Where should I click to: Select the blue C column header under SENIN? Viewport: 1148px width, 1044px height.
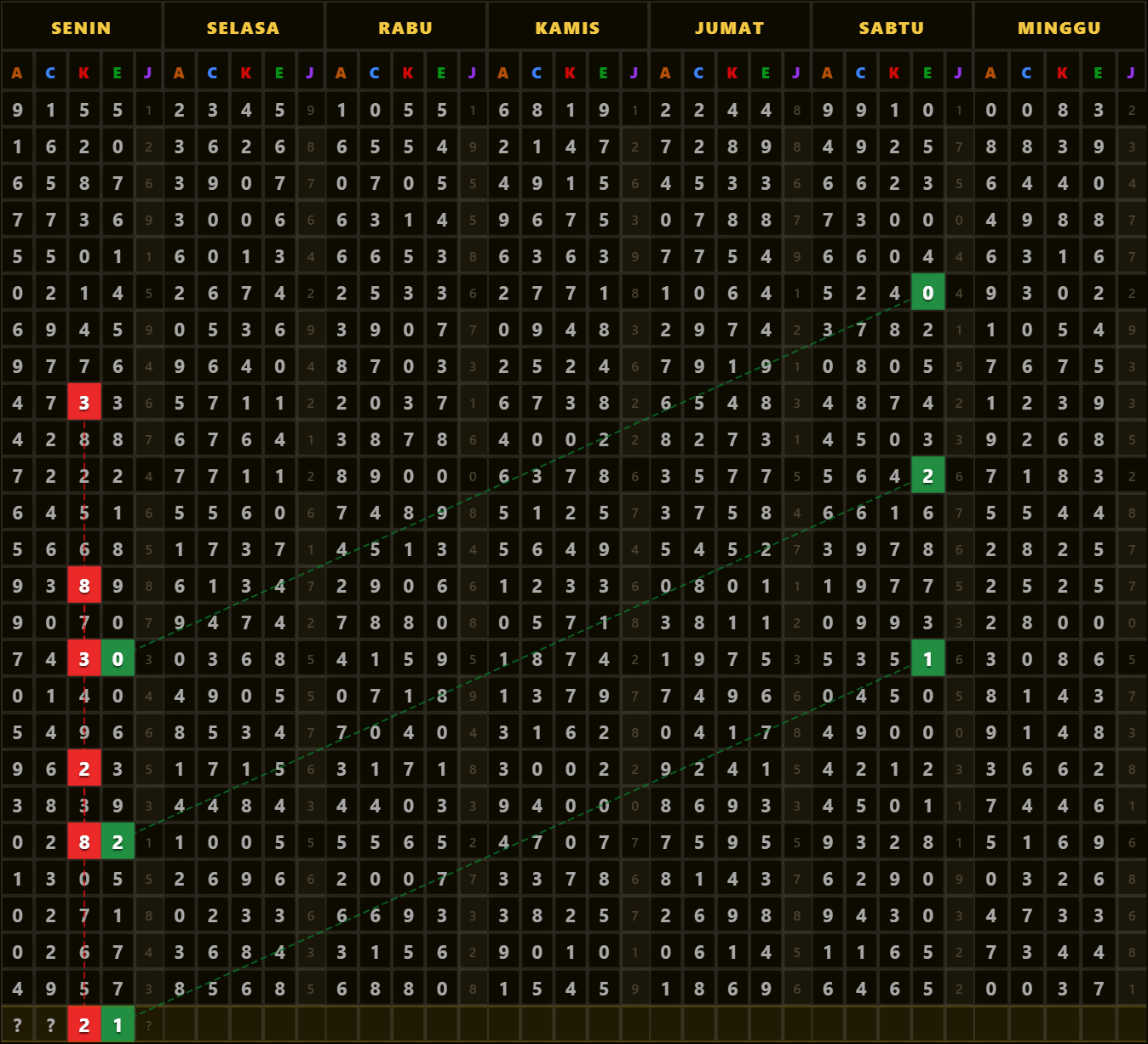click(50, 73)
